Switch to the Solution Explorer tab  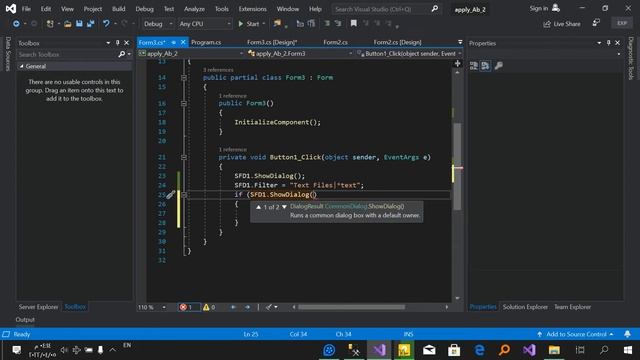point(525,307)
